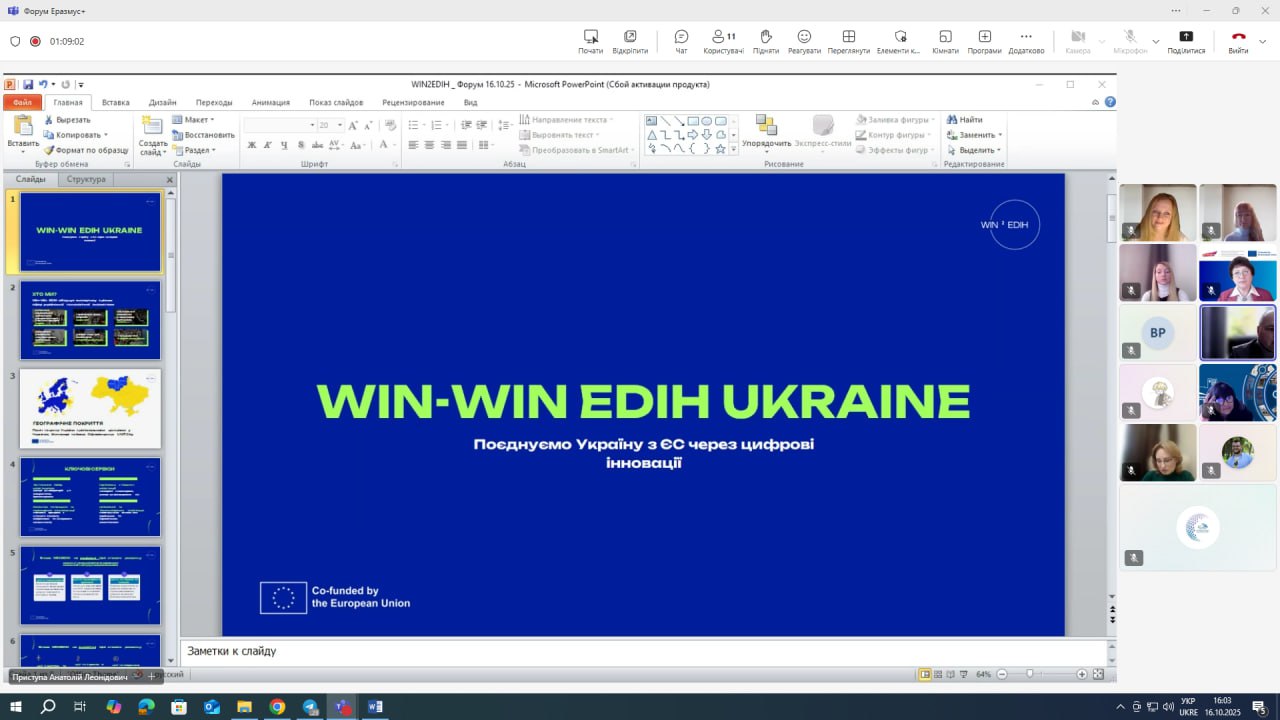Open the reactions menu (Реагувати)
1280x720 pixels.
pyautogui.click(x=803, y=41)
